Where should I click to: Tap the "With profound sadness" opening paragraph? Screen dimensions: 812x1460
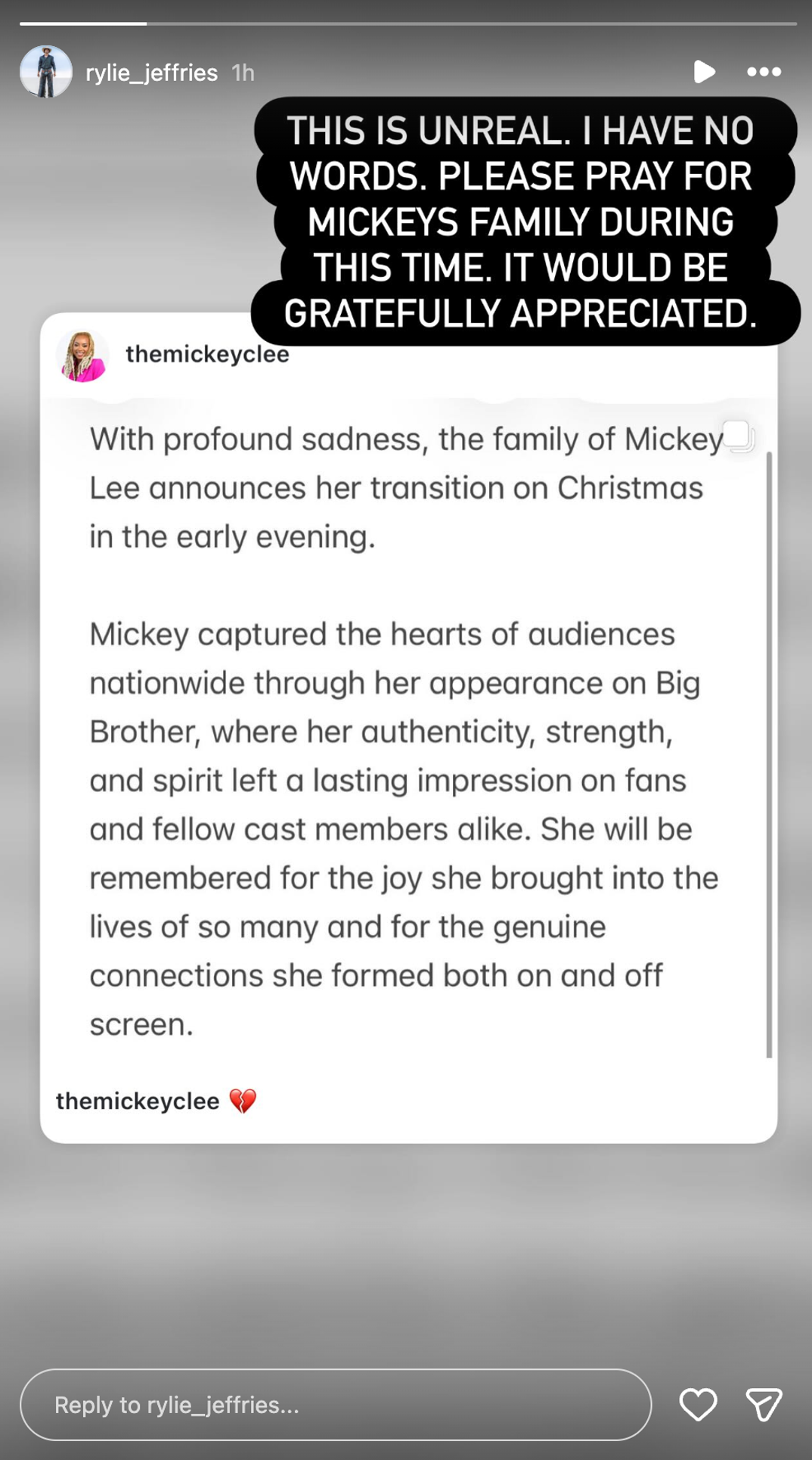401,488
